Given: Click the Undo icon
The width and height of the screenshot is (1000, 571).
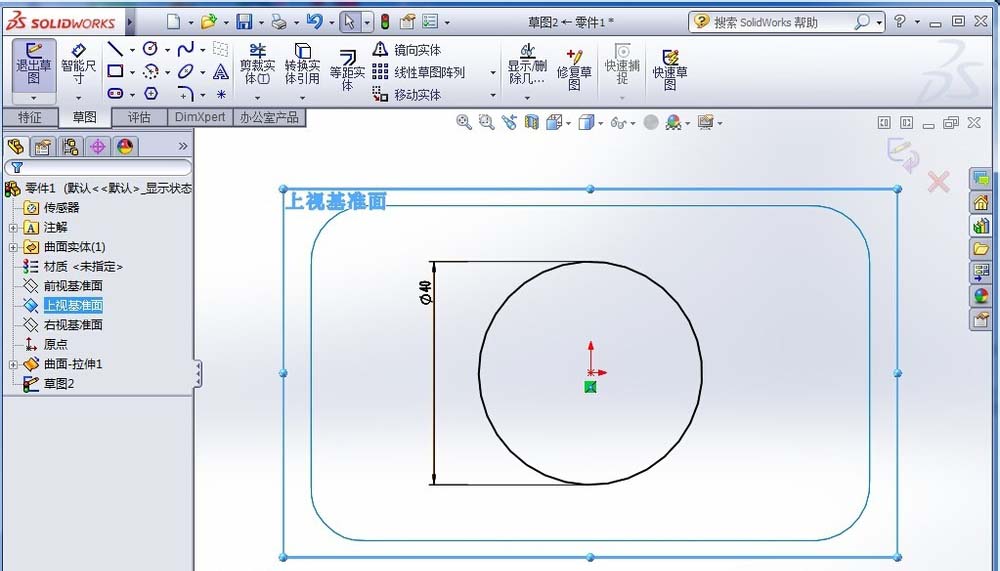Looking at the screenshot, I should coord(314,22).
